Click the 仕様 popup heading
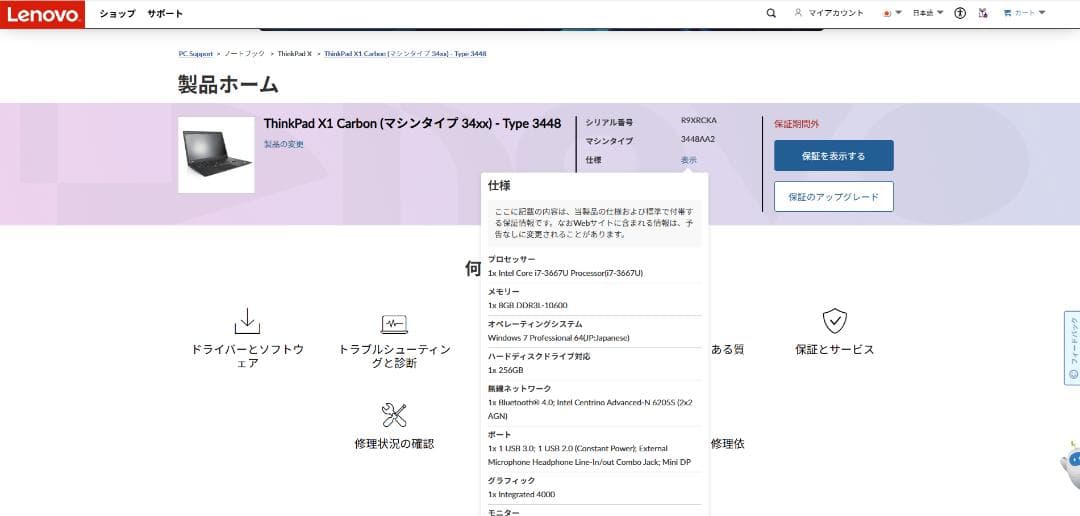The image size is (1080, 516). point(499,186)
